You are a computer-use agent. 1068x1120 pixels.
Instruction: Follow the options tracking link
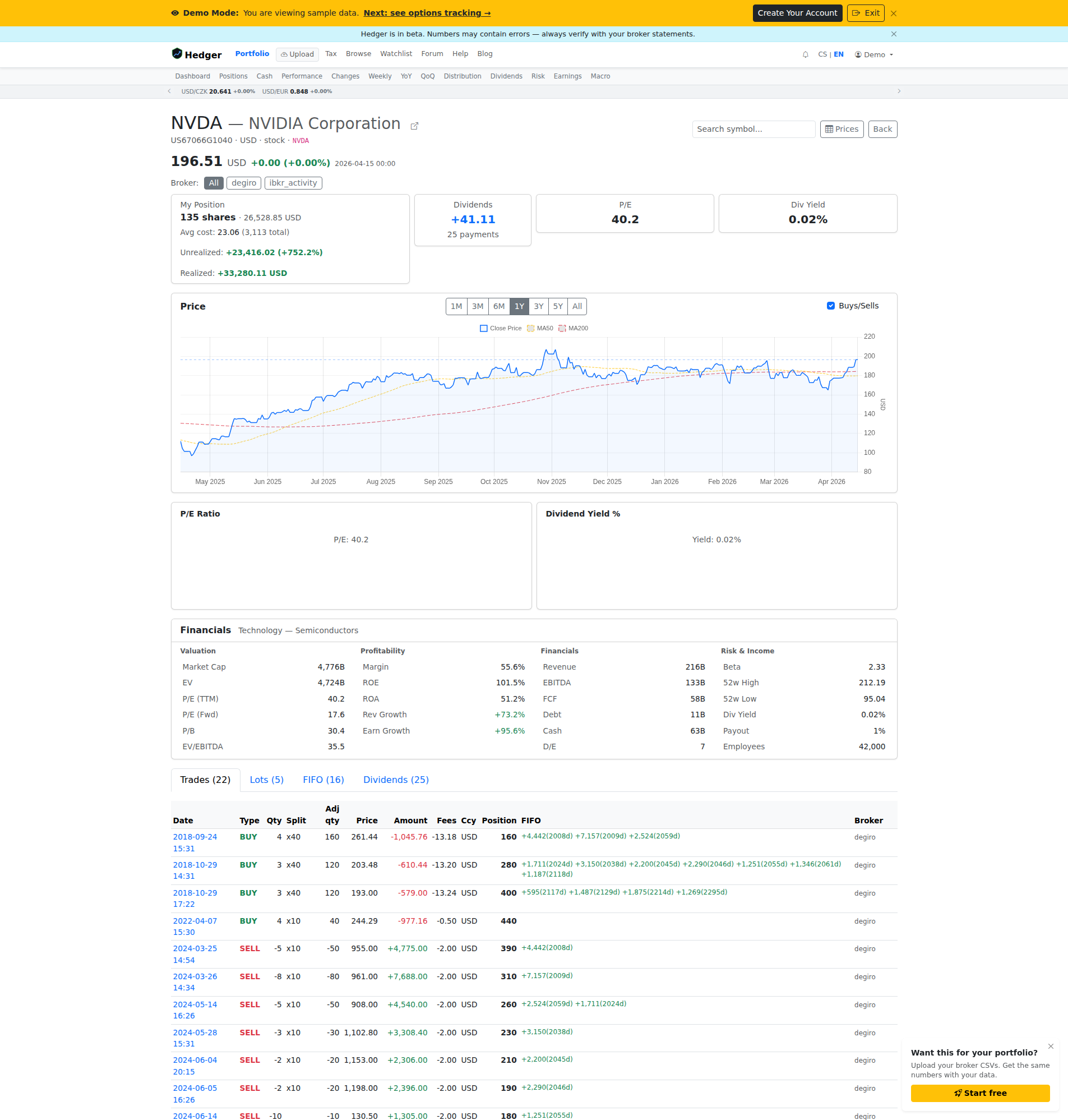pos(427,13)
